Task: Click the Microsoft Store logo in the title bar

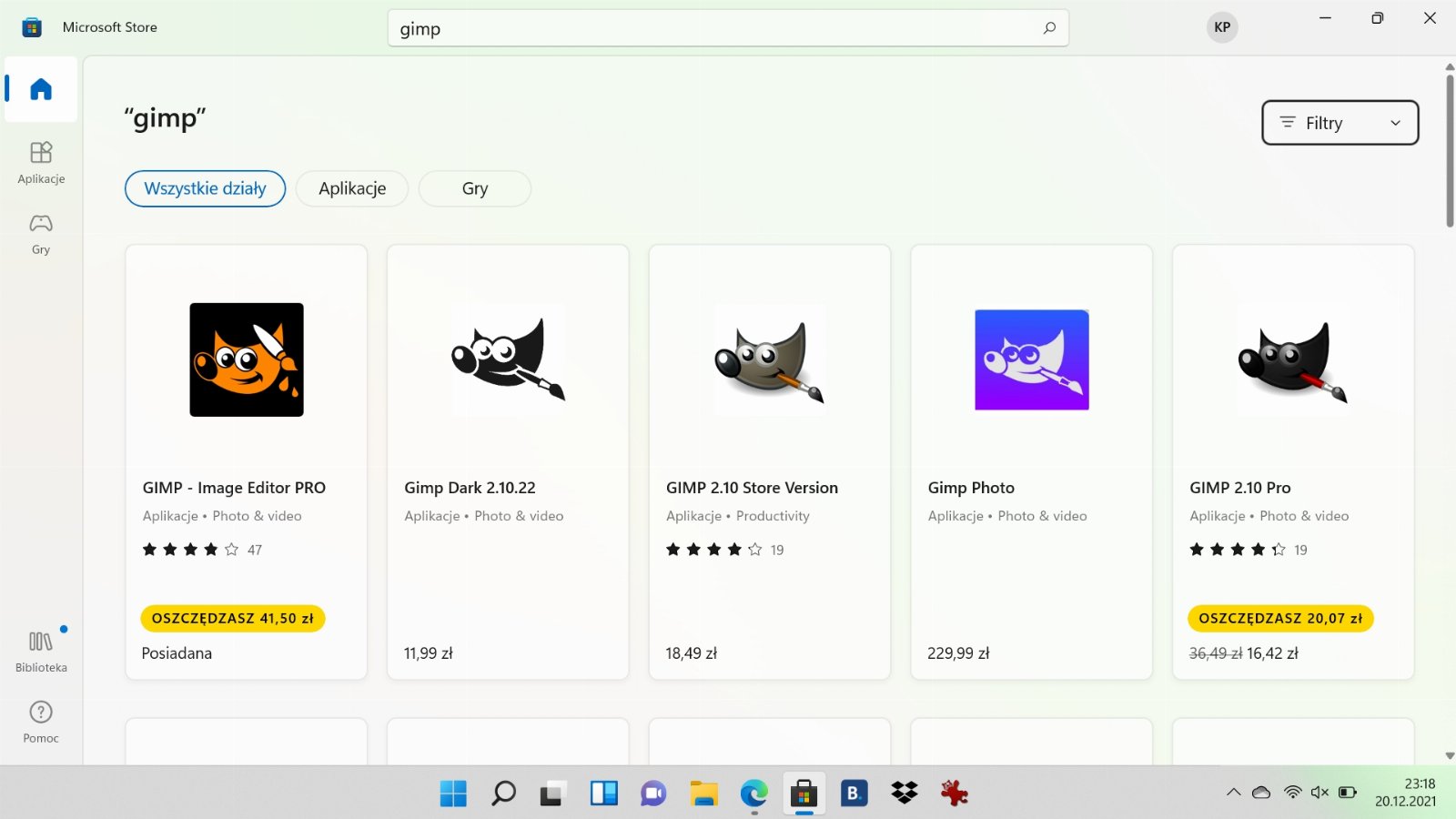Action: coord(32,27)
